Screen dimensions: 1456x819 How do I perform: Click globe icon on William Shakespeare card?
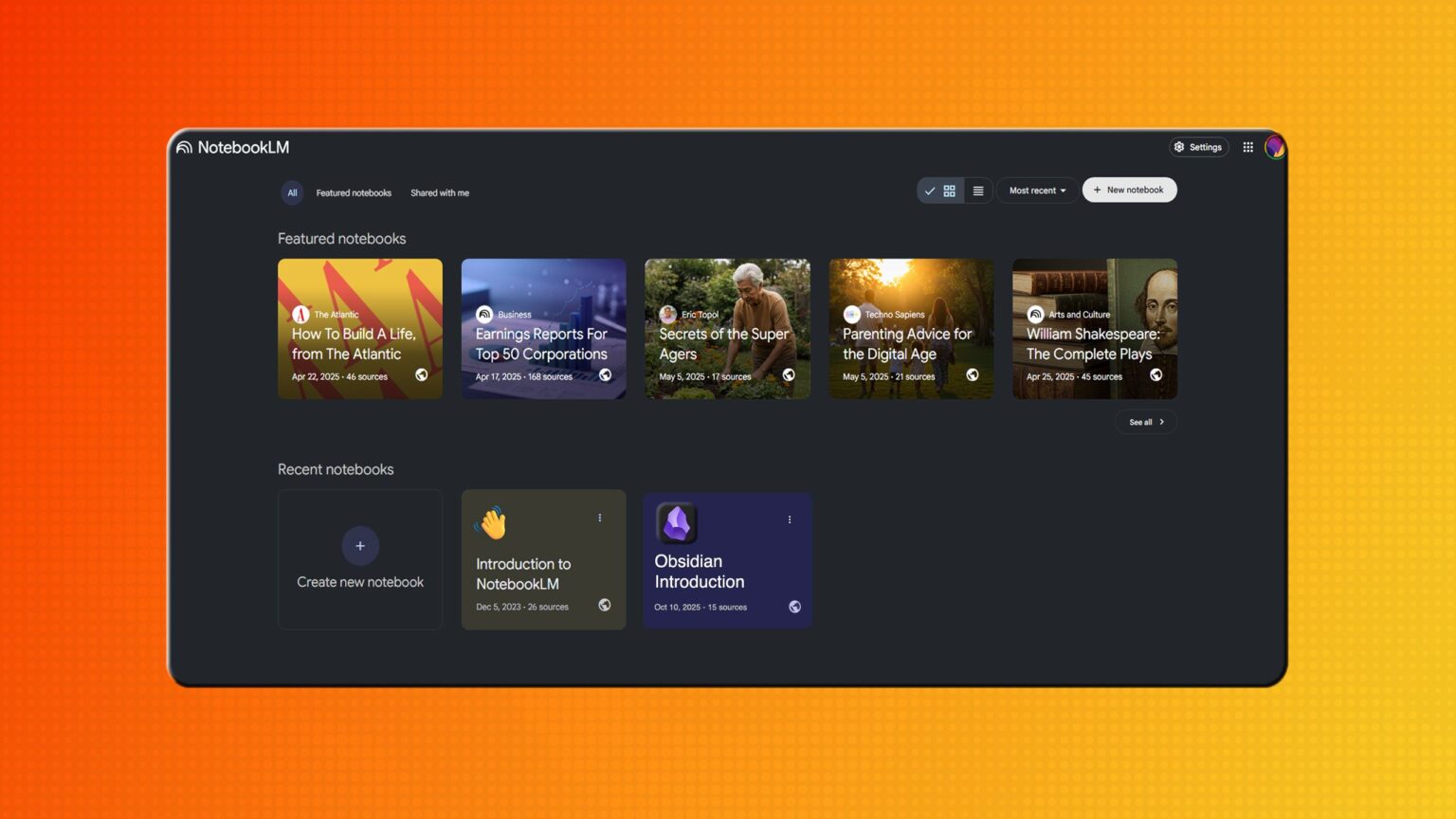pyautogui.click(x=1156, y=375)
